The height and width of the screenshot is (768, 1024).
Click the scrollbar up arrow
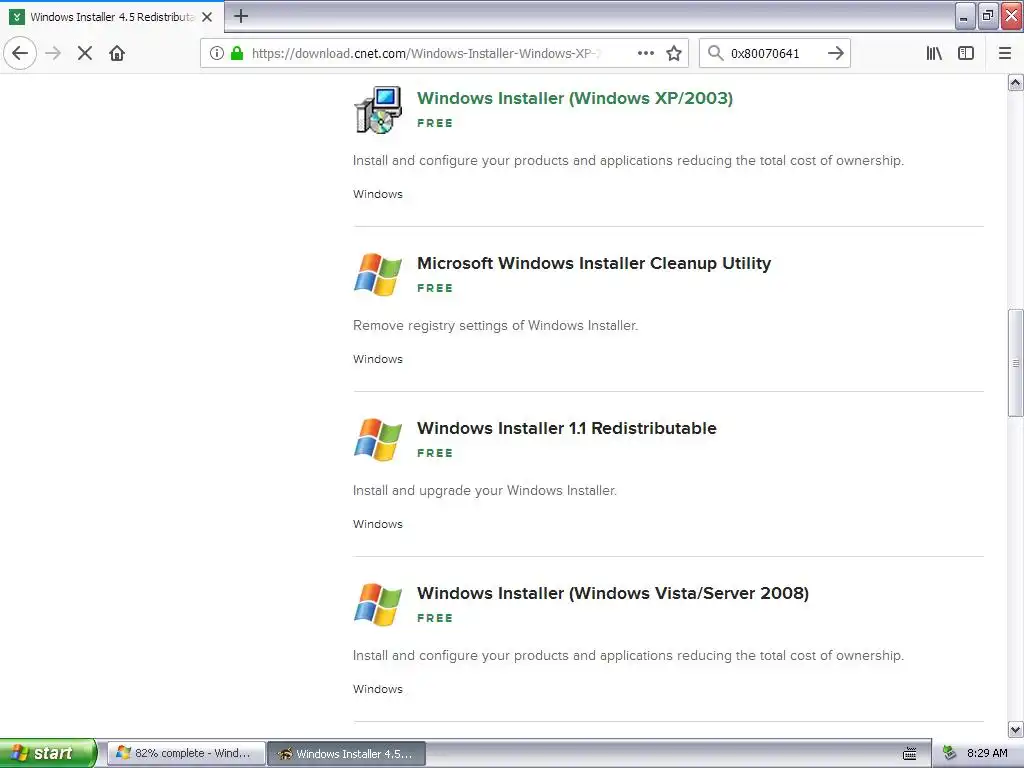click(x=1016, y=82)
